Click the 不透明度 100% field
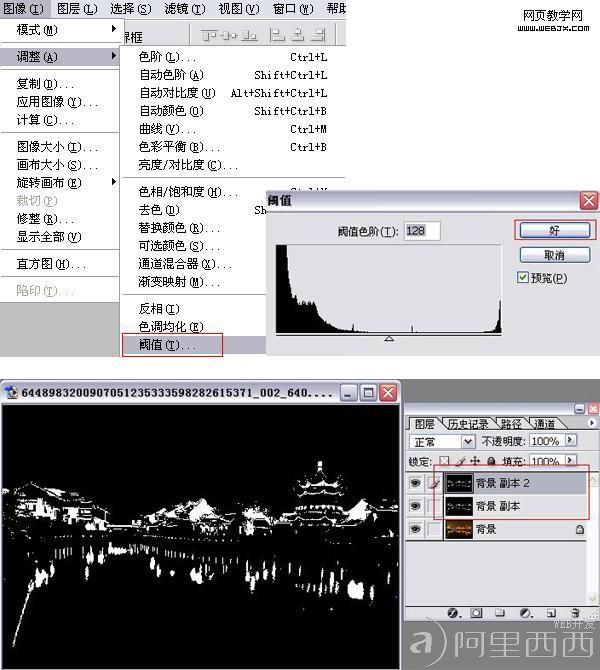Viewport: 600px width, 670px height. click(547, 441)
